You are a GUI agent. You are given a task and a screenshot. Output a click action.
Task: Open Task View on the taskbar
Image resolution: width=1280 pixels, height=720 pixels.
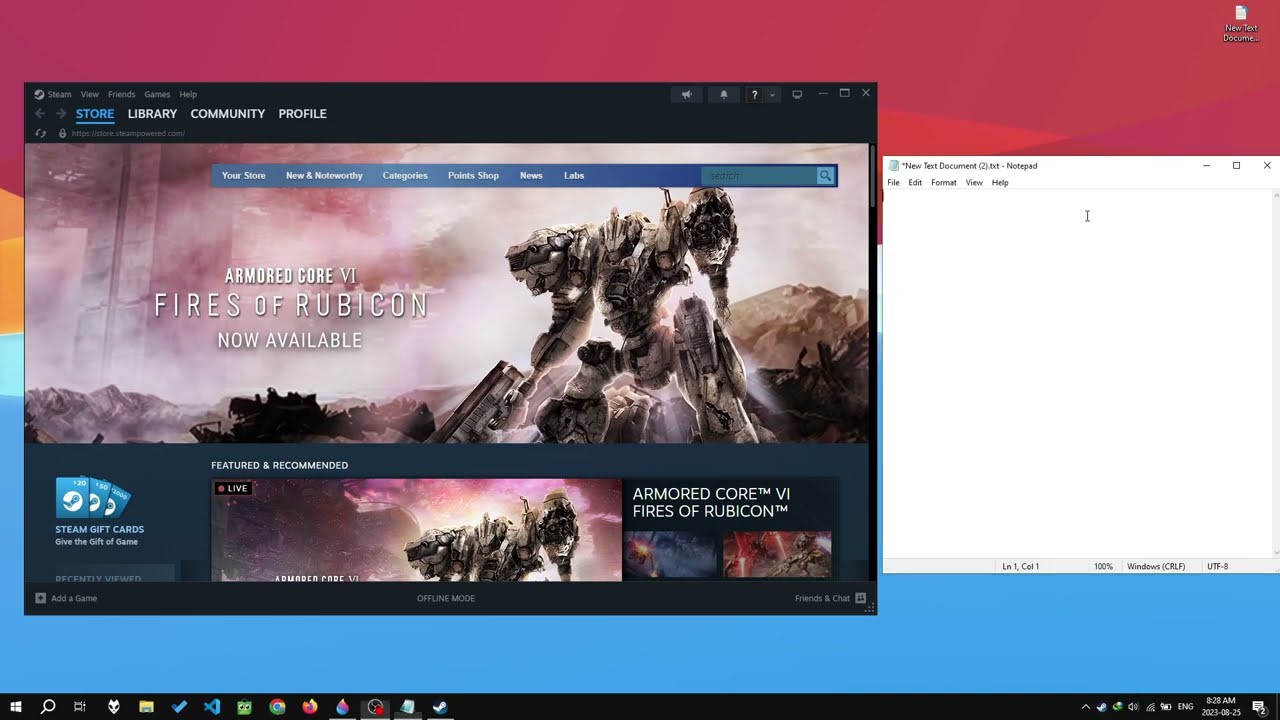point(80,707)
